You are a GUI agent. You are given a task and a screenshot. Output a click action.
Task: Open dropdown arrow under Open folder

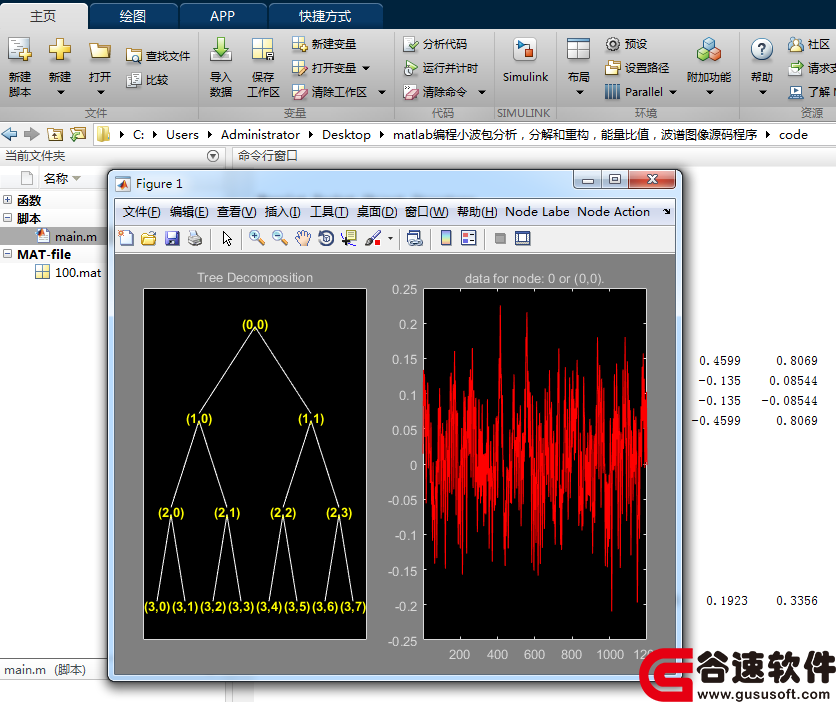[x=100, y=93]
